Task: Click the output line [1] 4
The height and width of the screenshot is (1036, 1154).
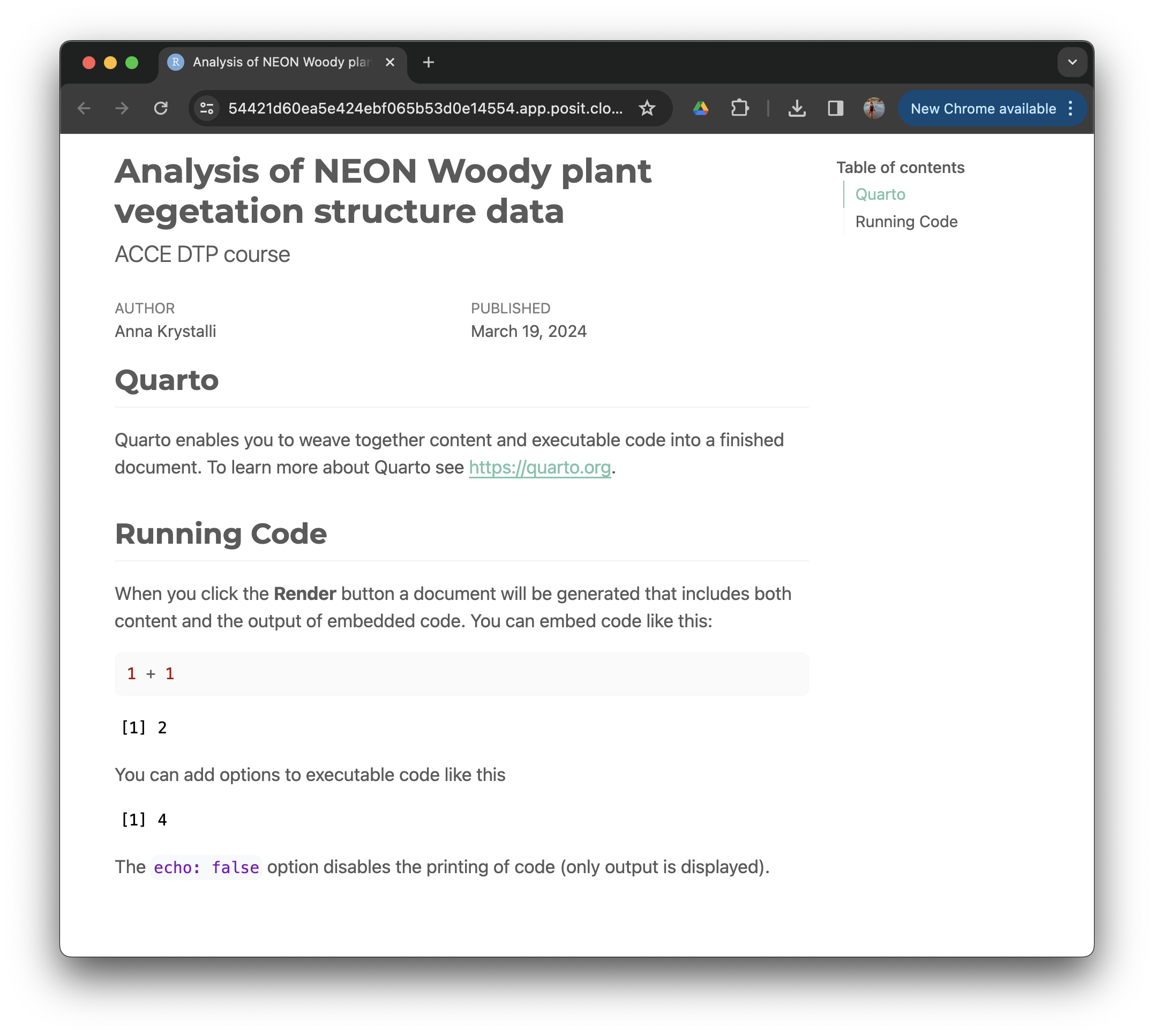Action: coord(144,820)
